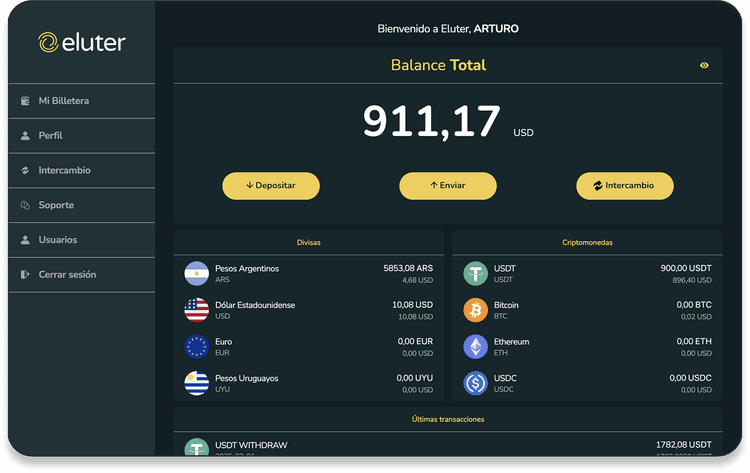
Task: Go to the Perfil section
Action: click(x=50, y=135)
